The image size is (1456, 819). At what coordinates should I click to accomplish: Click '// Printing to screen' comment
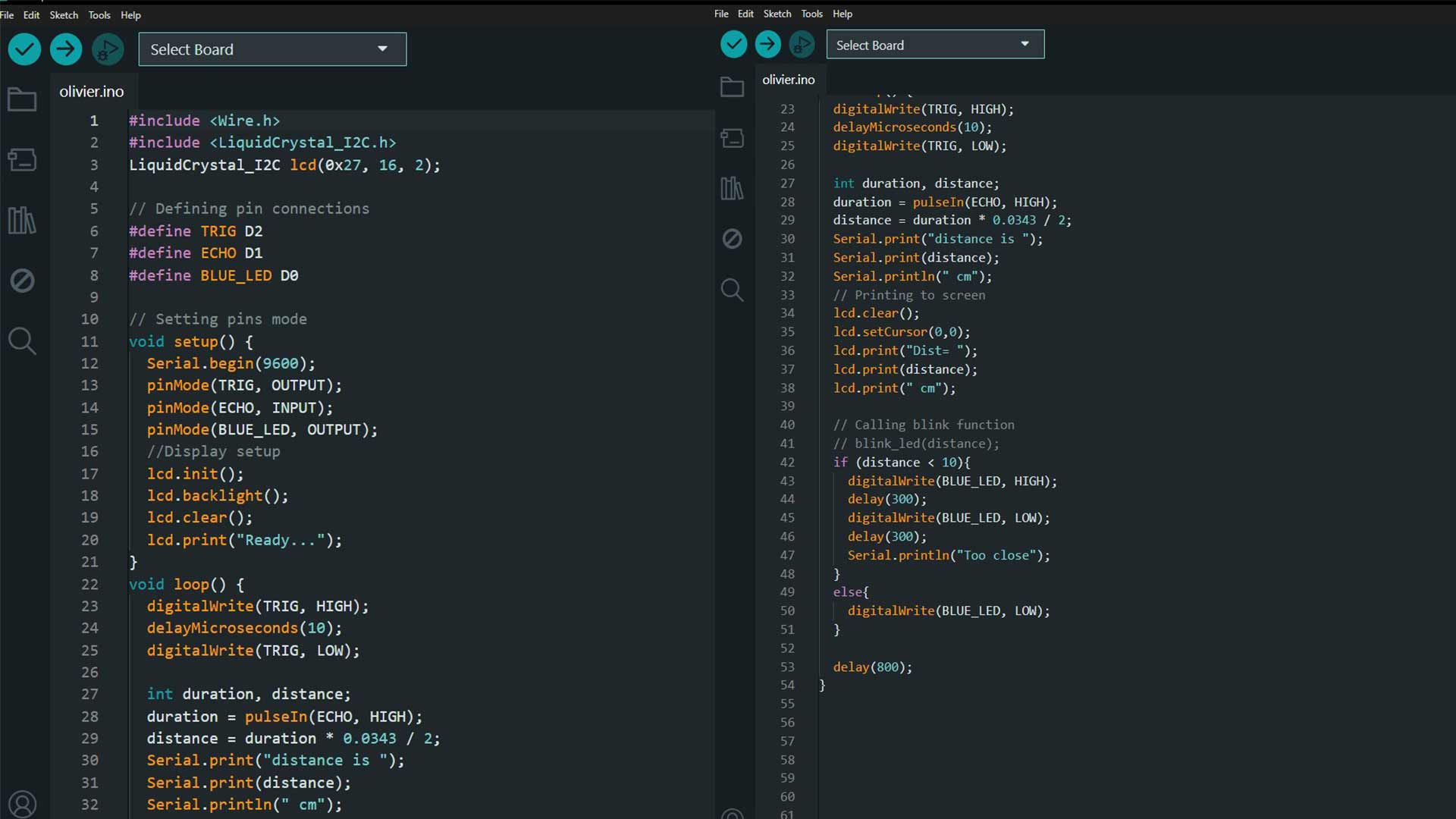[909, 295]
